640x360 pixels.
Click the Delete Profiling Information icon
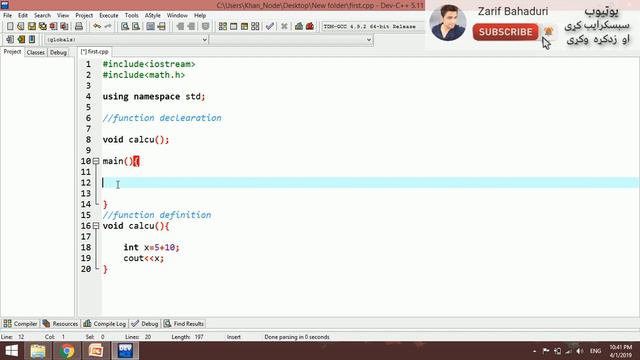tap(310, 27)
